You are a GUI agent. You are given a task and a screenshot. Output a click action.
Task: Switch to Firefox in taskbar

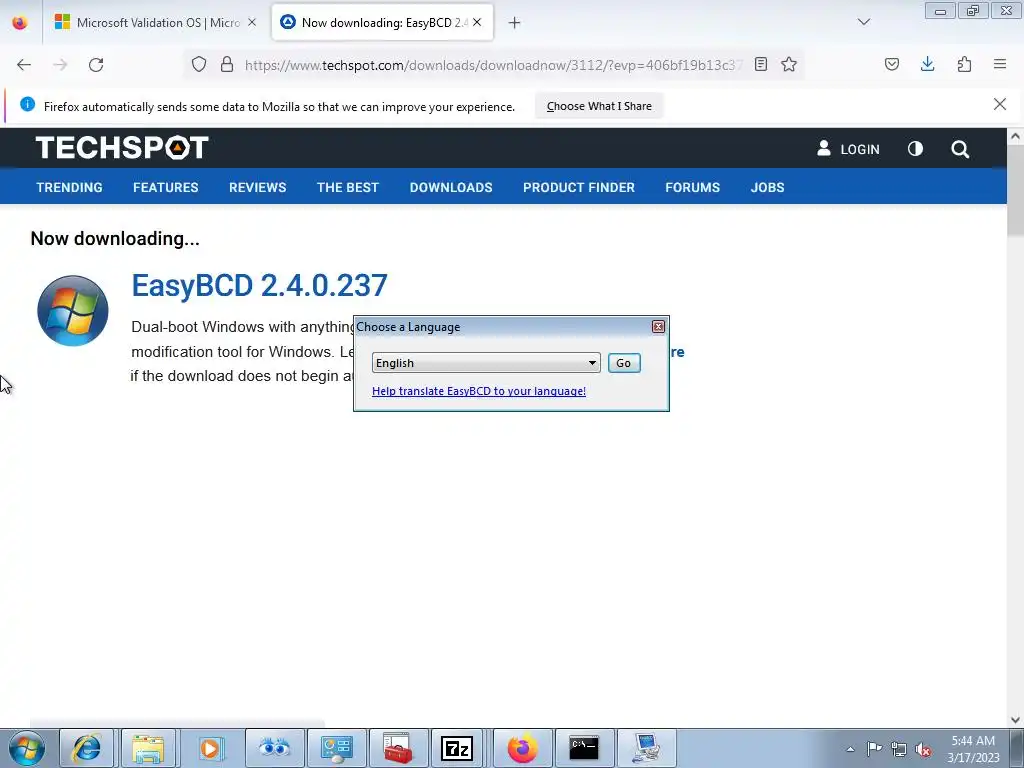tap(522, 748)
